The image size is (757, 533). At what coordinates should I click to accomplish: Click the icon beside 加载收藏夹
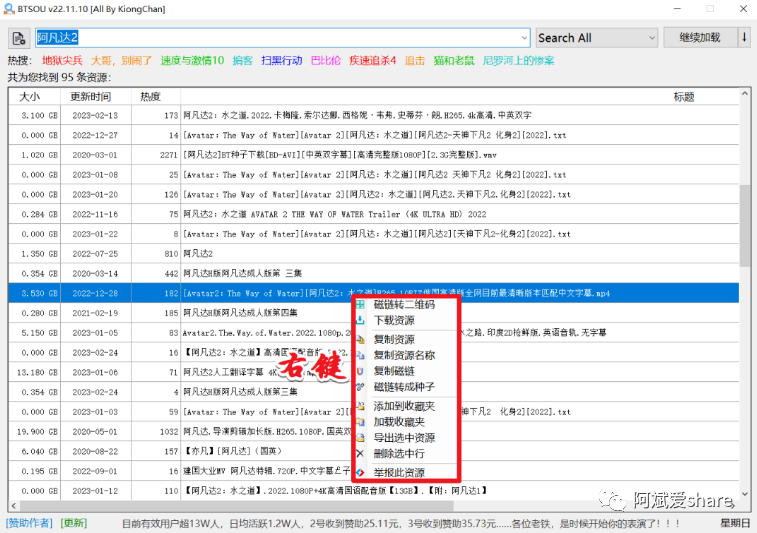(x=360, y=422)
